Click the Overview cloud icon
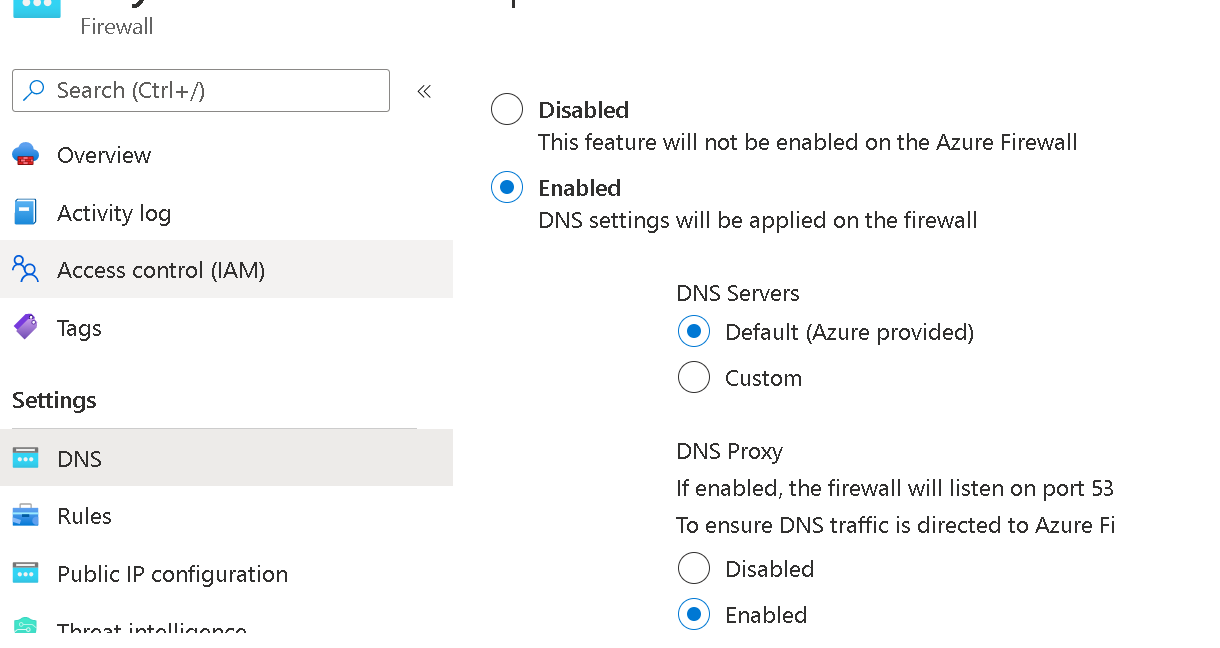Image resolution: width=1220 pixels, height=648 pixels. point(25,155)
